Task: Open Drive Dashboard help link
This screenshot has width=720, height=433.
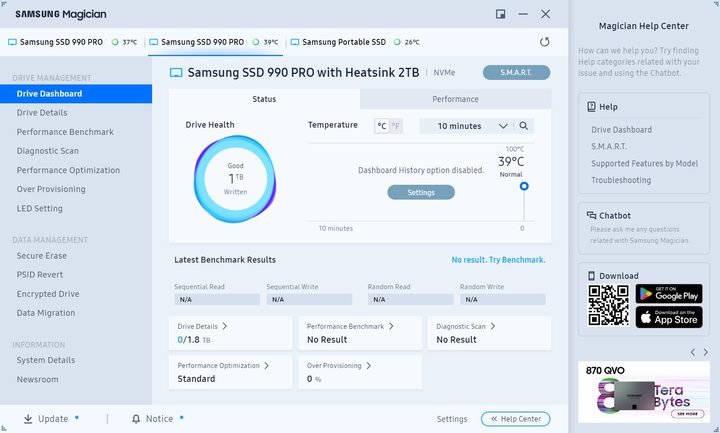Action: click(x=621, y=130)
